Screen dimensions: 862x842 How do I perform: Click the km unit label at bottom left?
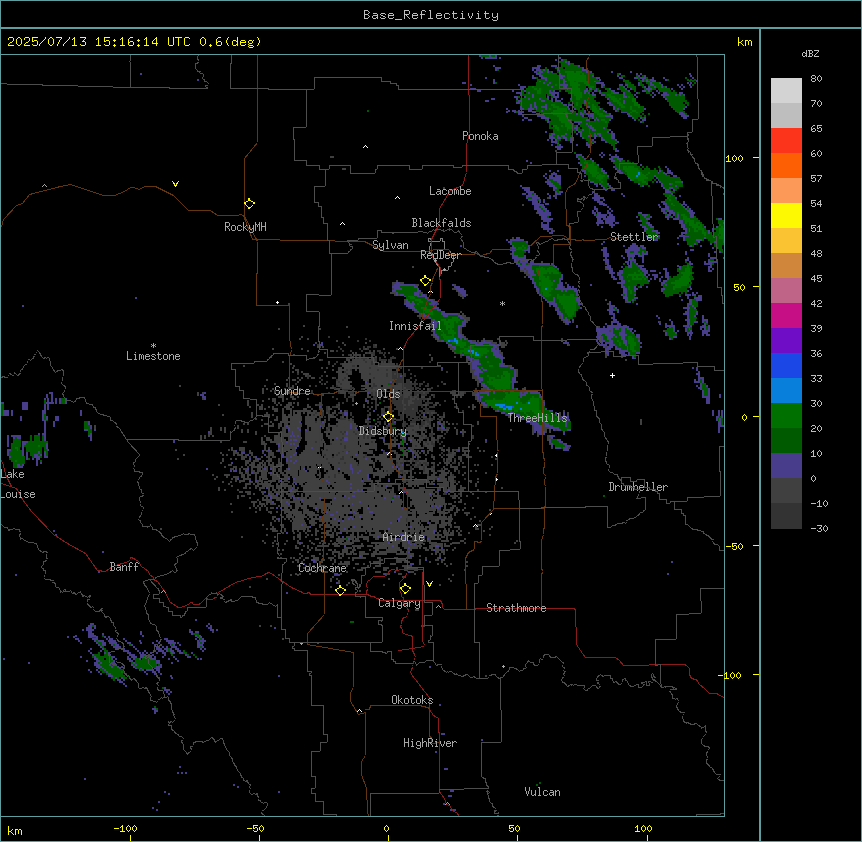tap(15, 830)
